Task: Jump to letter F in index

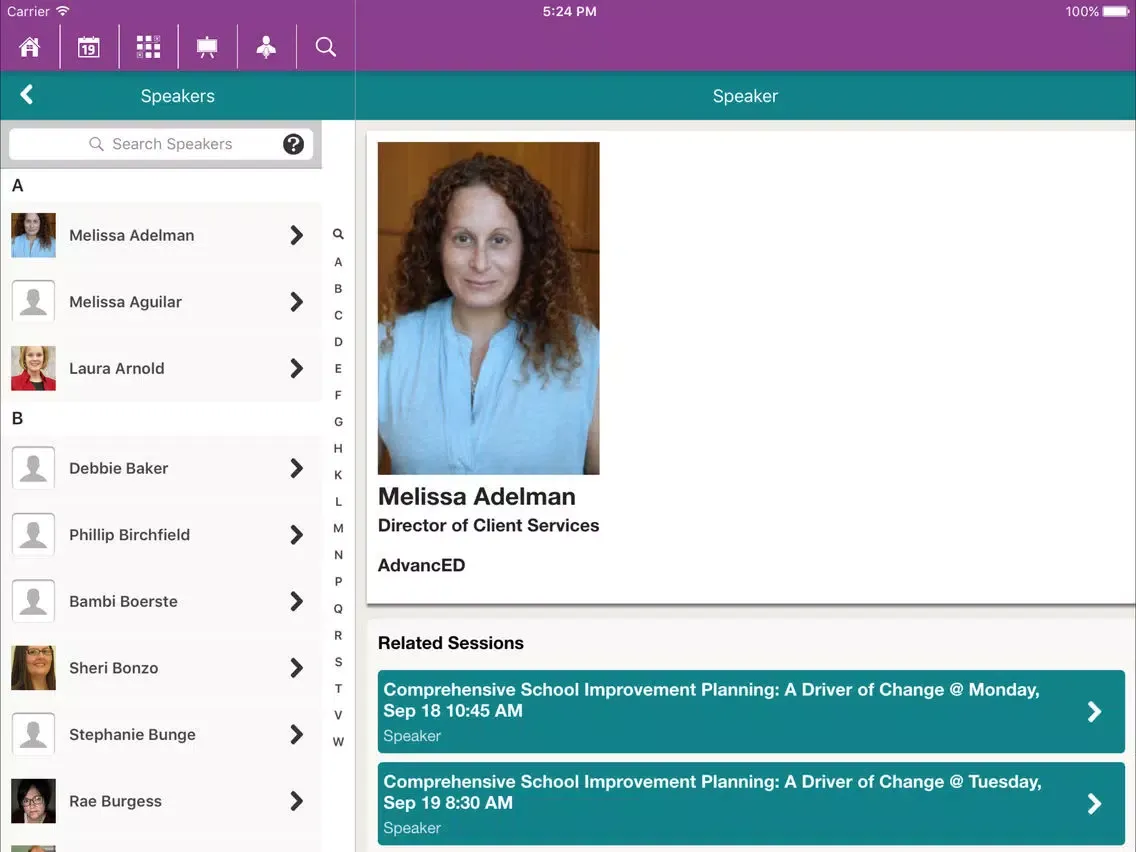Action: [x=338, y=396]
